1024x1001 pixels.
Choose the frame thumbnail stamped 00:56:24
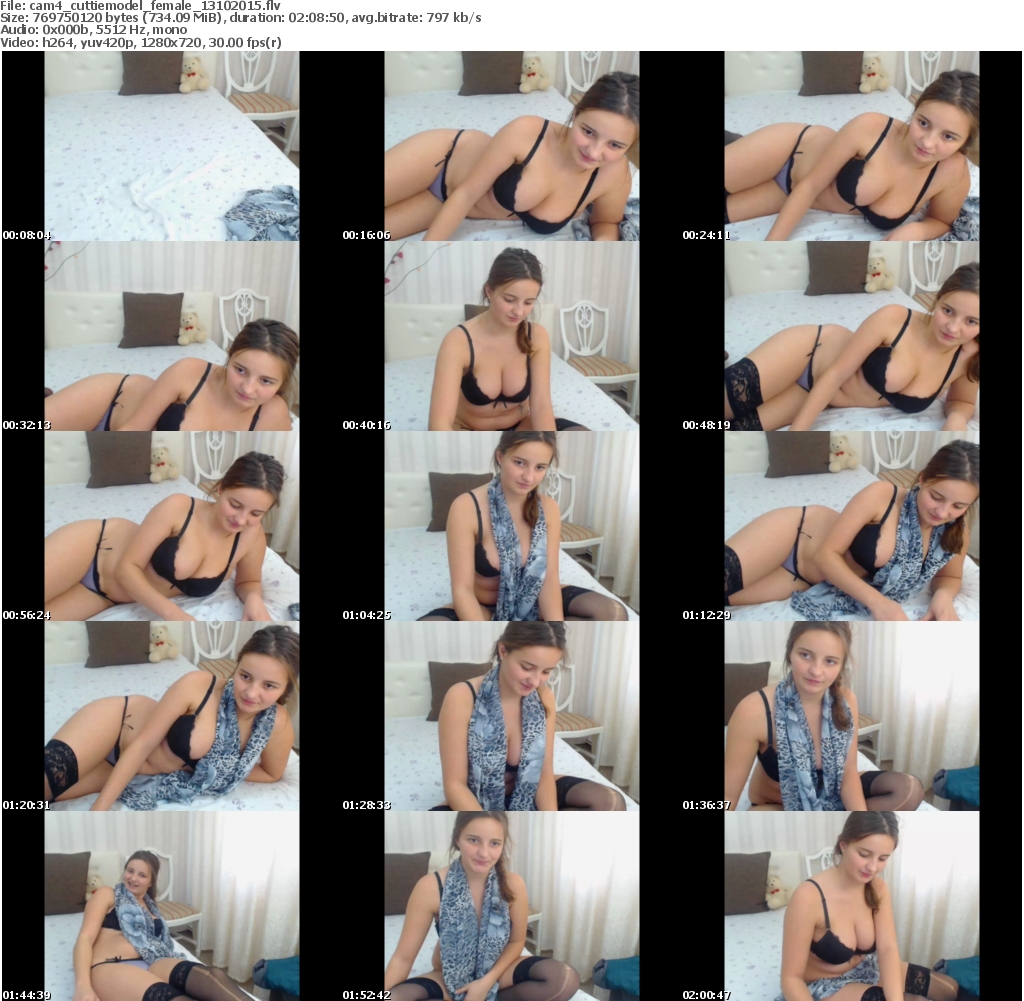pos(172,526)
